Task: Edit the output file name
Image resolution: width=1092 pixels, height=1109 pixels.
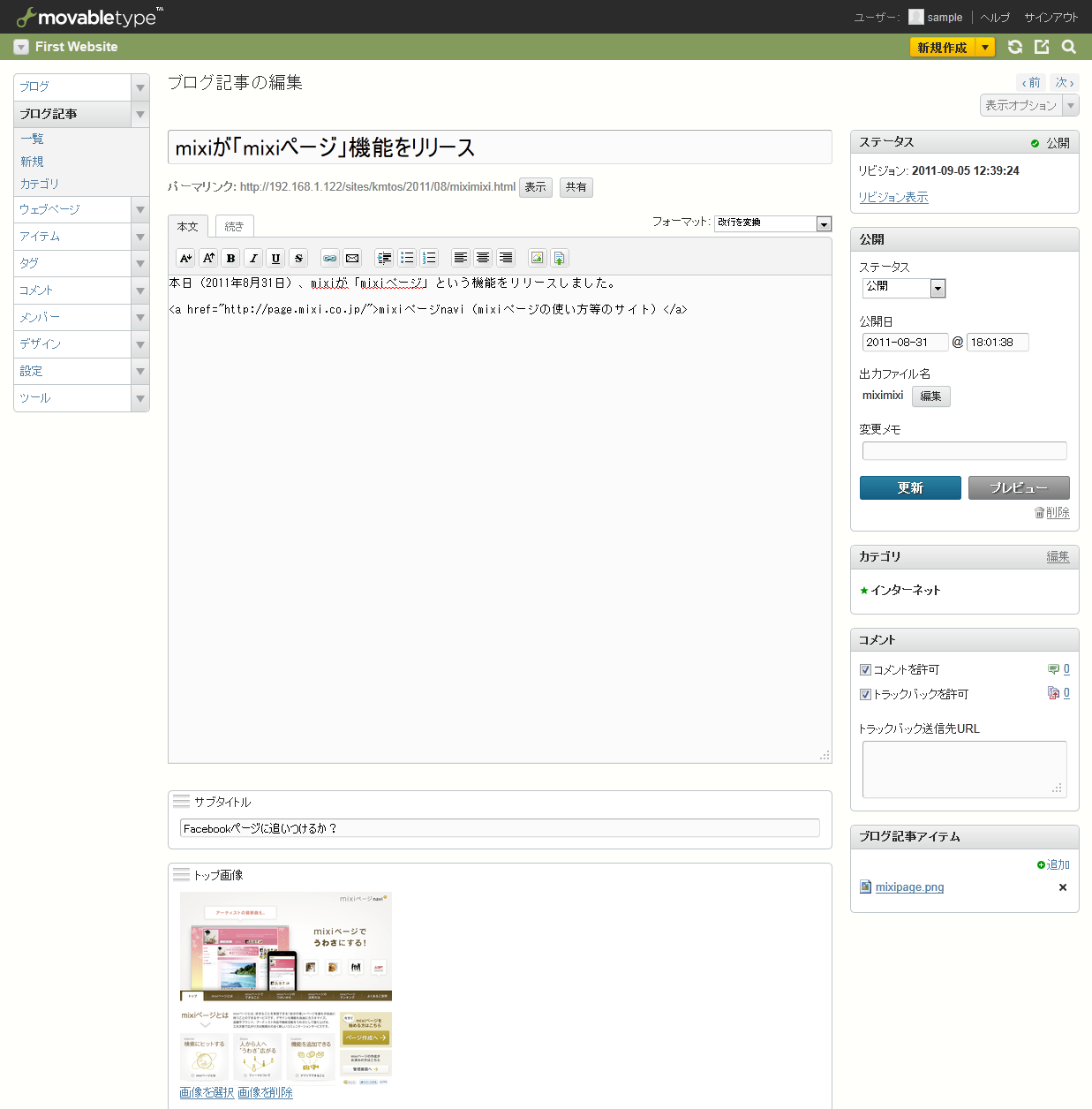Action: pos(930,396)
